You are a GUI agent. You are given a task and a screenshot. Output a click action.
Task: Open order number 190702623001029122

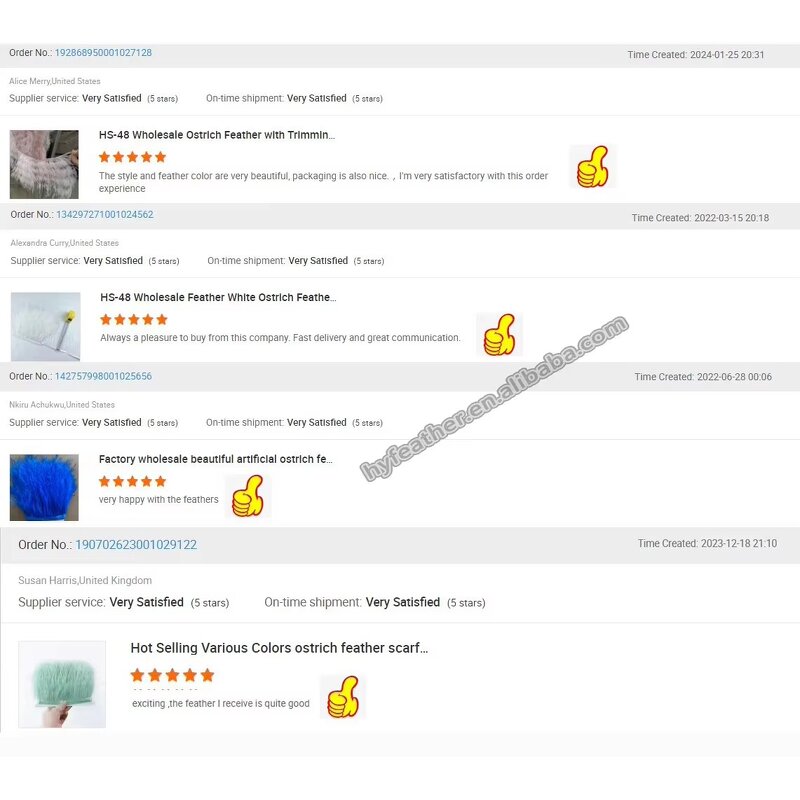(136, 544)
